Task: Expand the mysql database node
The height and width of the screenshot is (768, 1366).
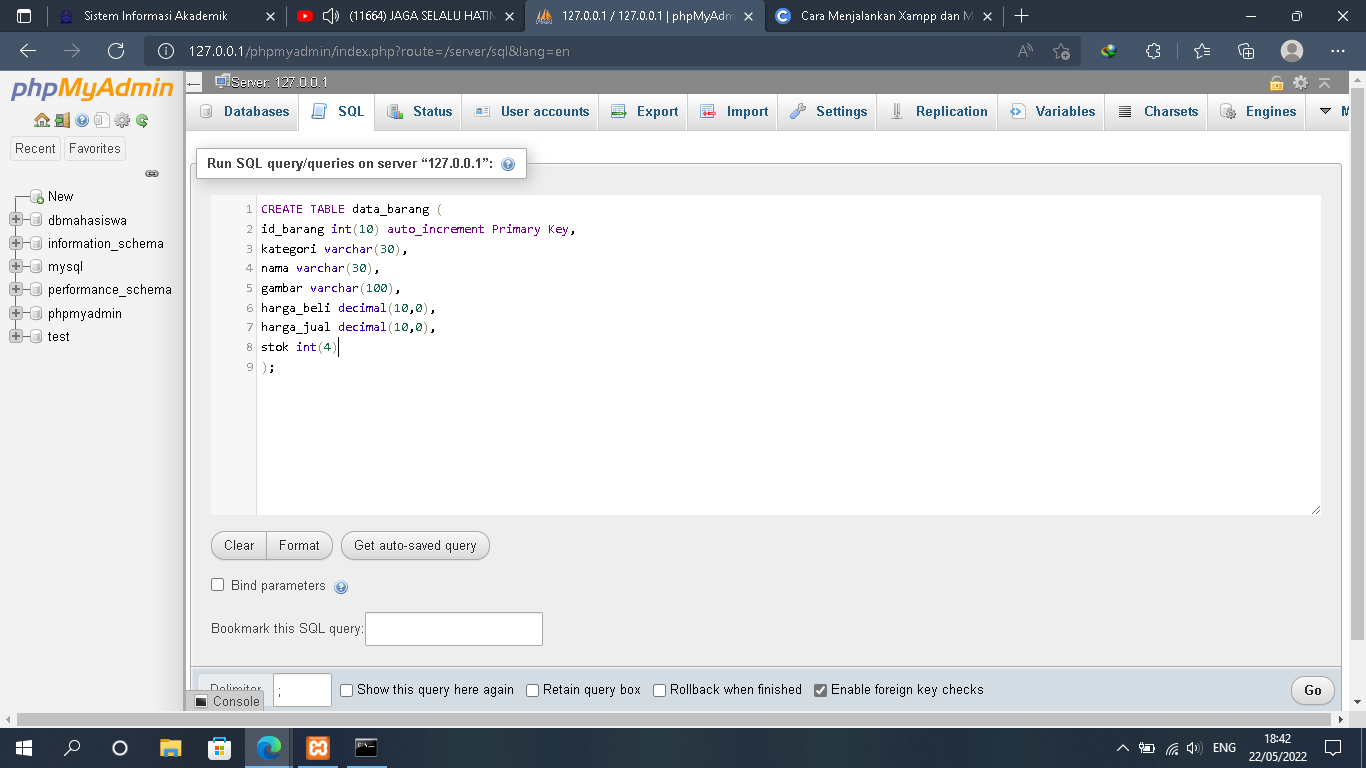Action: [16, 267]
